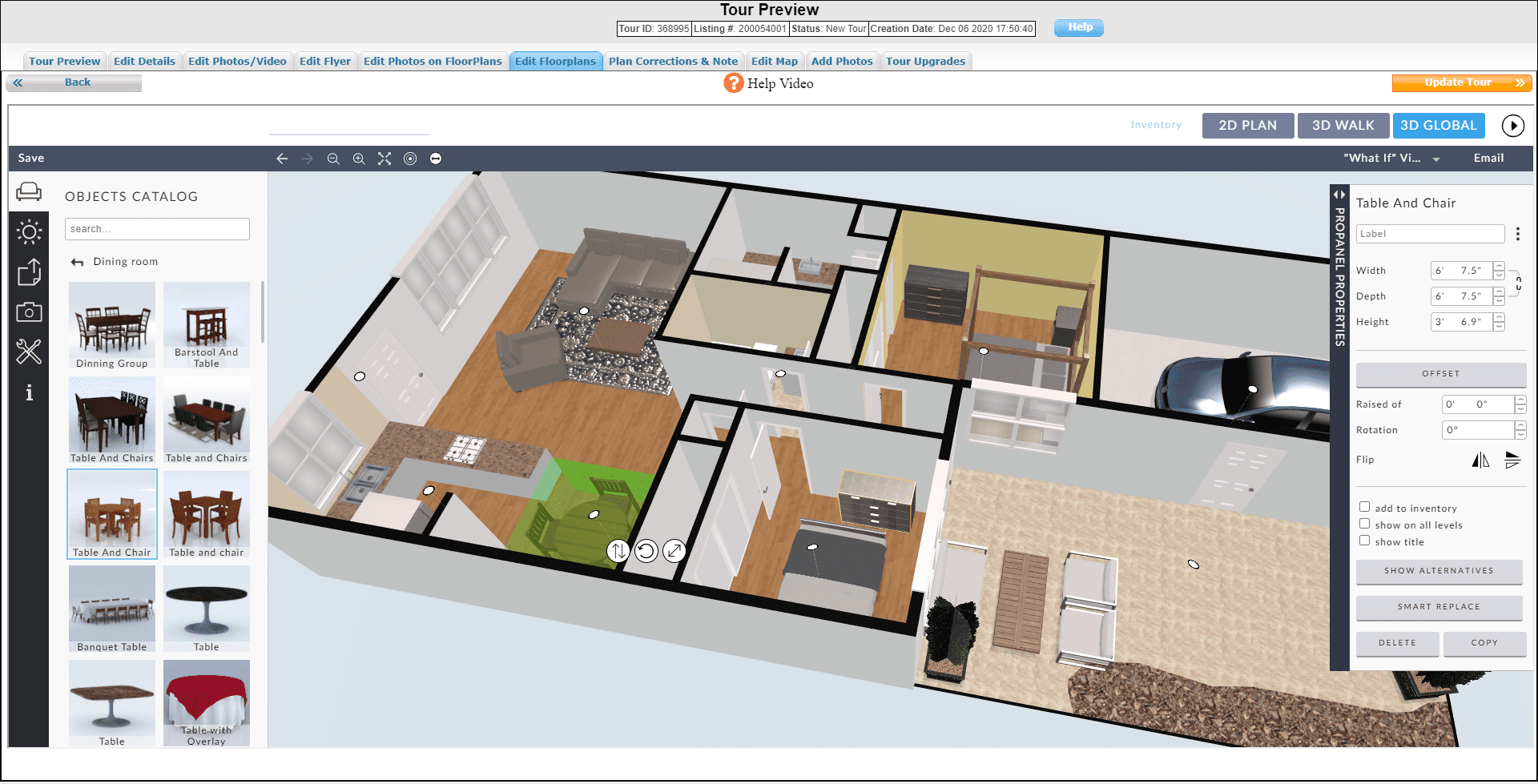Zoom in using the magnifier plus icon
Viewport: 1538px width, 784px height.
pos(359,159)
